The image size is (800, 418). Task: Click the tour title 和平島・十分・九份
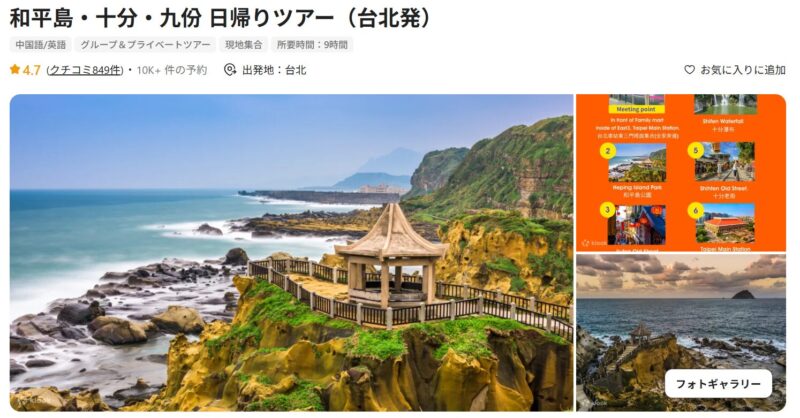(x=102, y=18)
